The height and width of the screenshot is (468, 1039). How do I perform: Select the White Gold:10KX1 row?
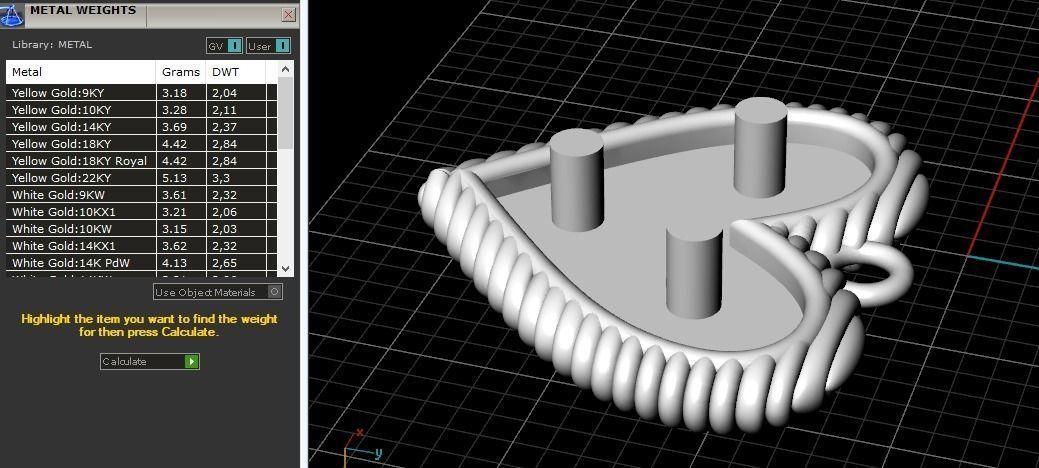pyautogui.click(x=141, y=212)
